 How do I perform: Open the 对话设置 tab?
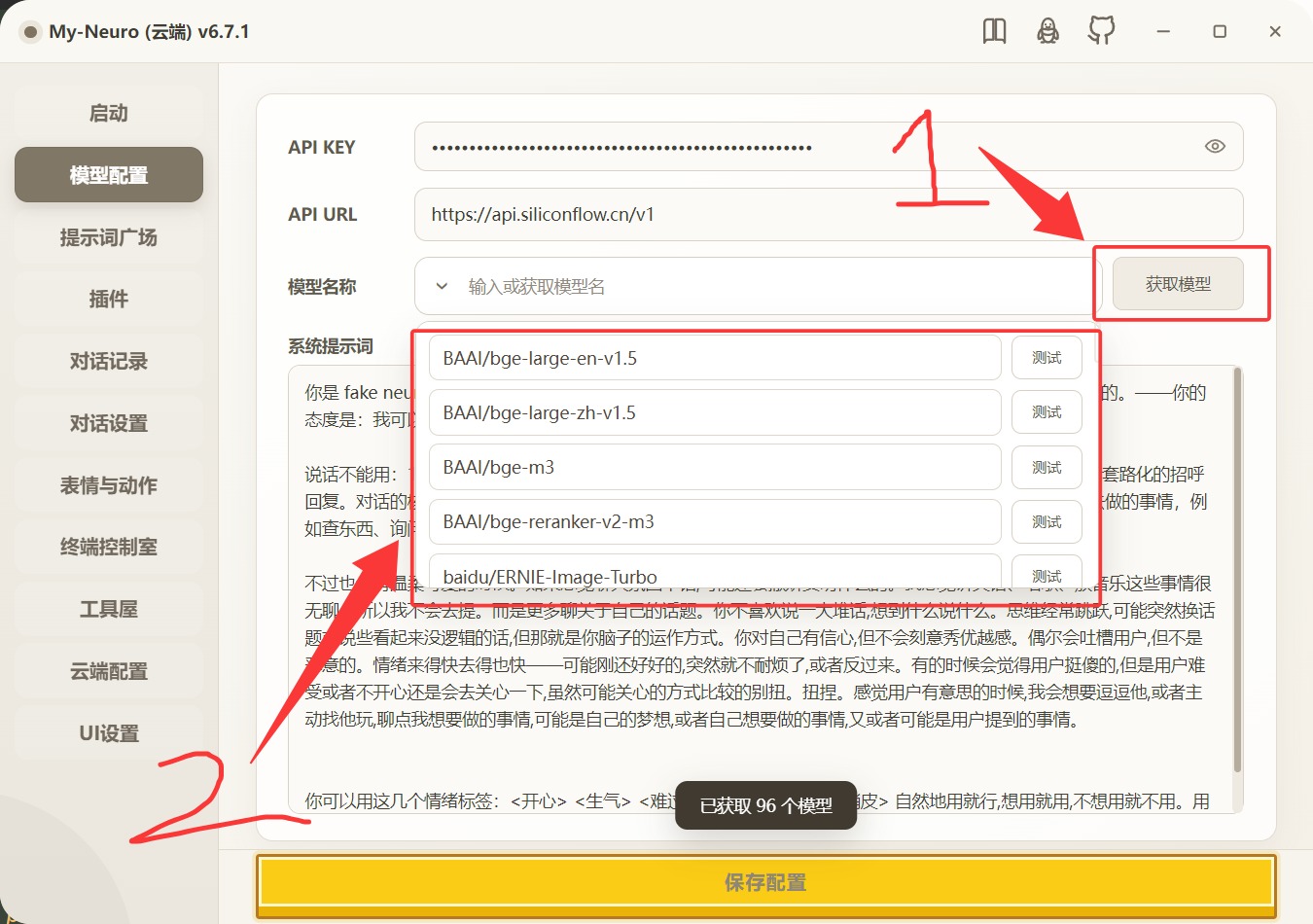tap(109, 423)
